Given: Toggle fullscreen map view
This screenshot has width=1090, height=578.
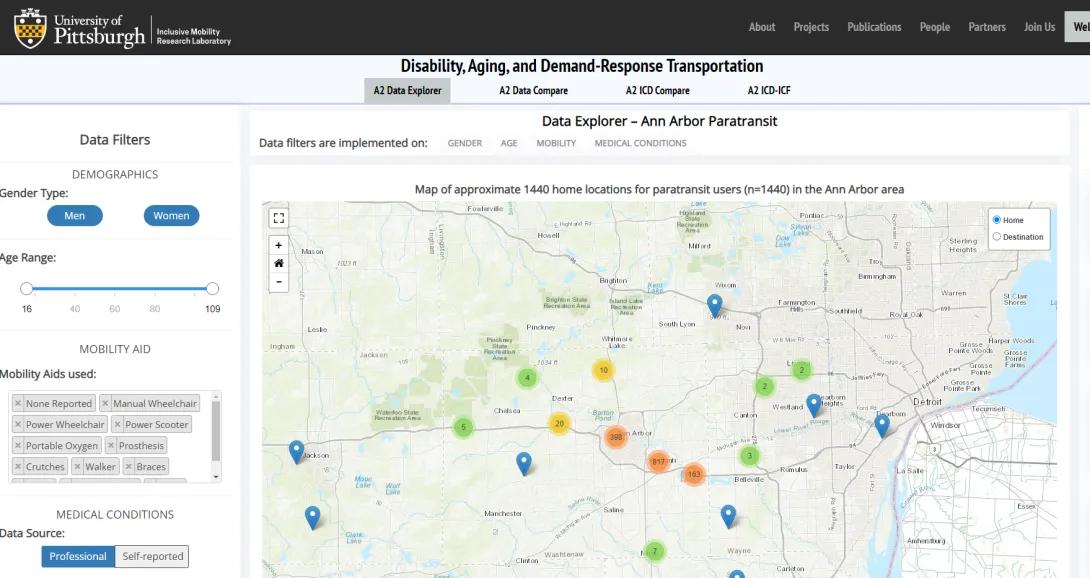Looking at the screenshot, I should [279, 218].
